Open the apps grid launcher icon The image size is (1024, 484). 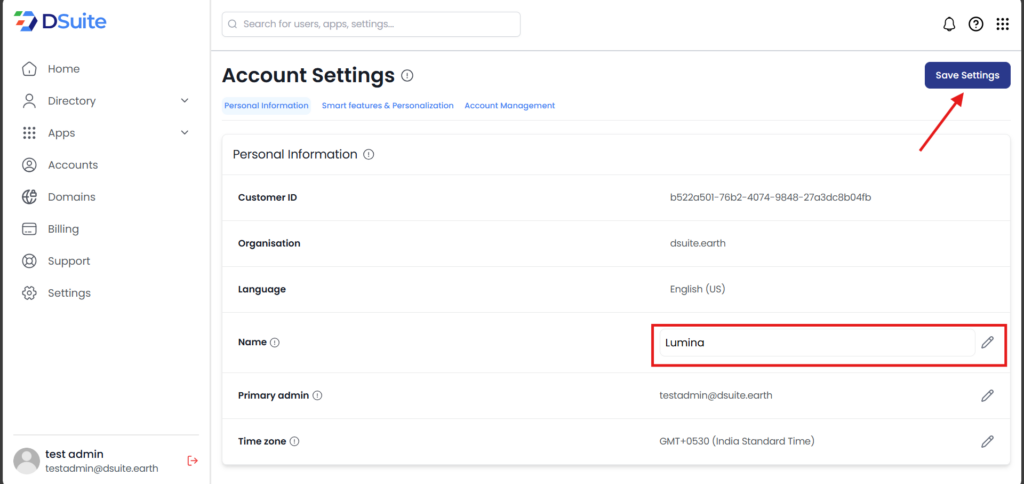[1002, 24]
